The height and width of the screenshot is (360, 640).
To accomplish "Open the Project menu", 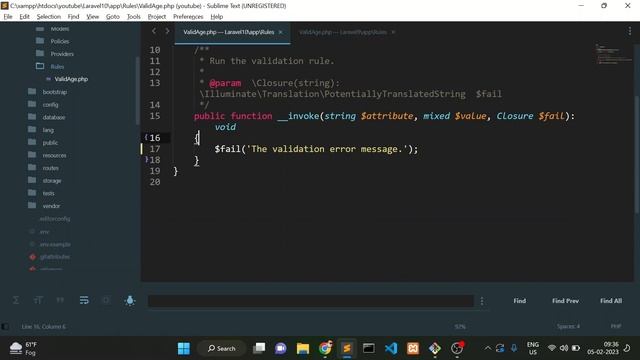I will click(157, 17).
